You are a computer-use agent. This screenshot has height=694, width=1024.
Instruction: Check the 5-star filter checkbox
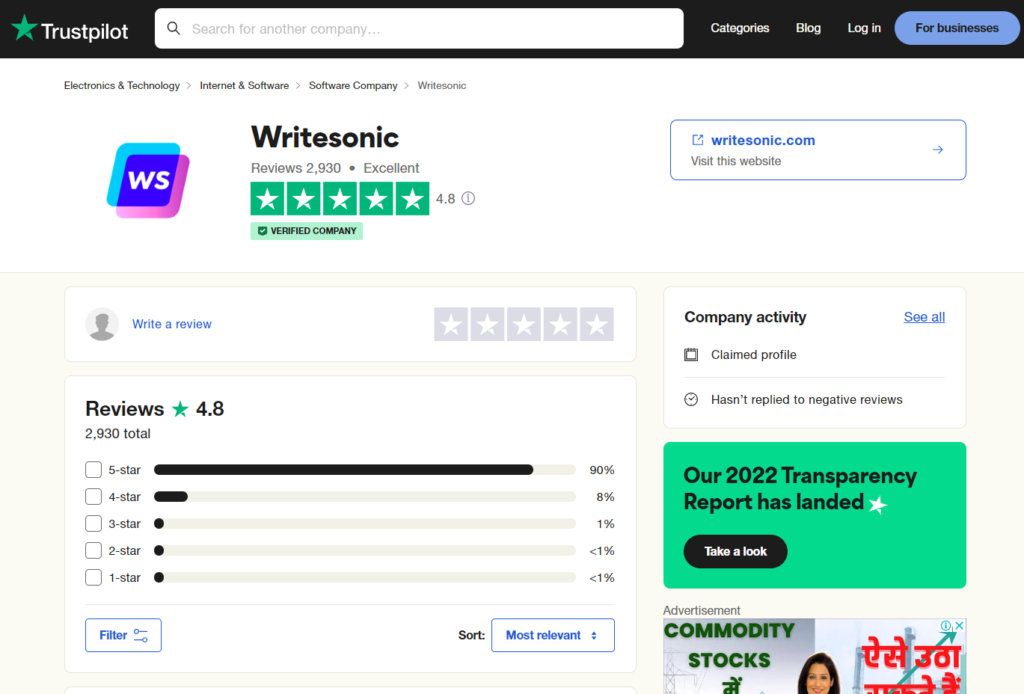(93, 470)
